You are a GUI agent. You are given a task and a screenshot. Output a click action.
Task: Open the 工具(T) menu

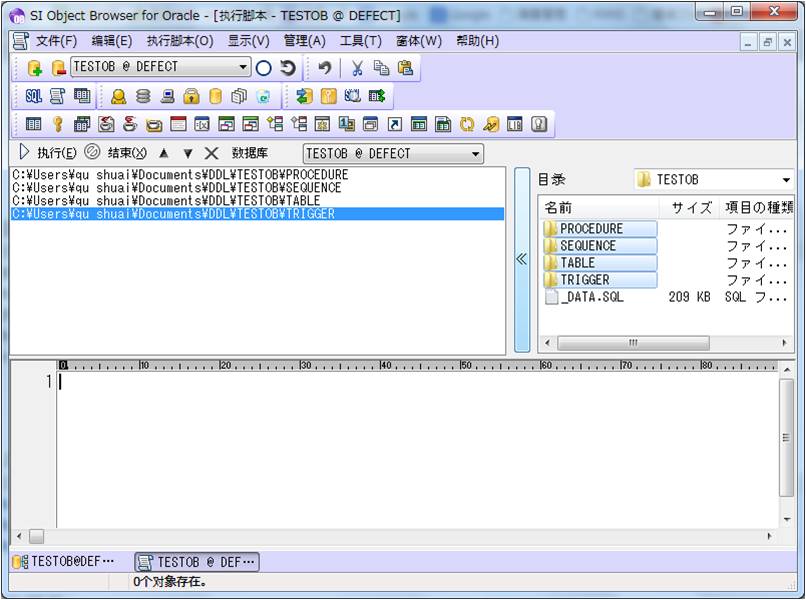(360, 41)
